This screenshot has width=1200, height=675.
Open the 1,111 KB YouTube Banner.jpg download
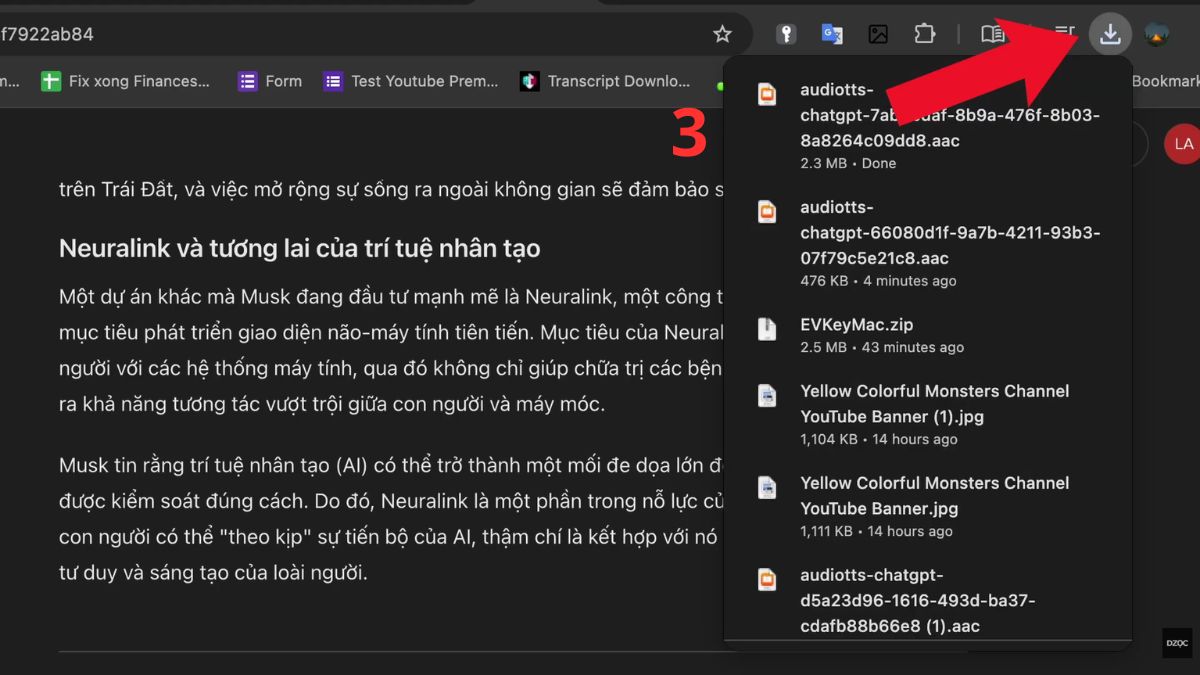pos(928,506)
